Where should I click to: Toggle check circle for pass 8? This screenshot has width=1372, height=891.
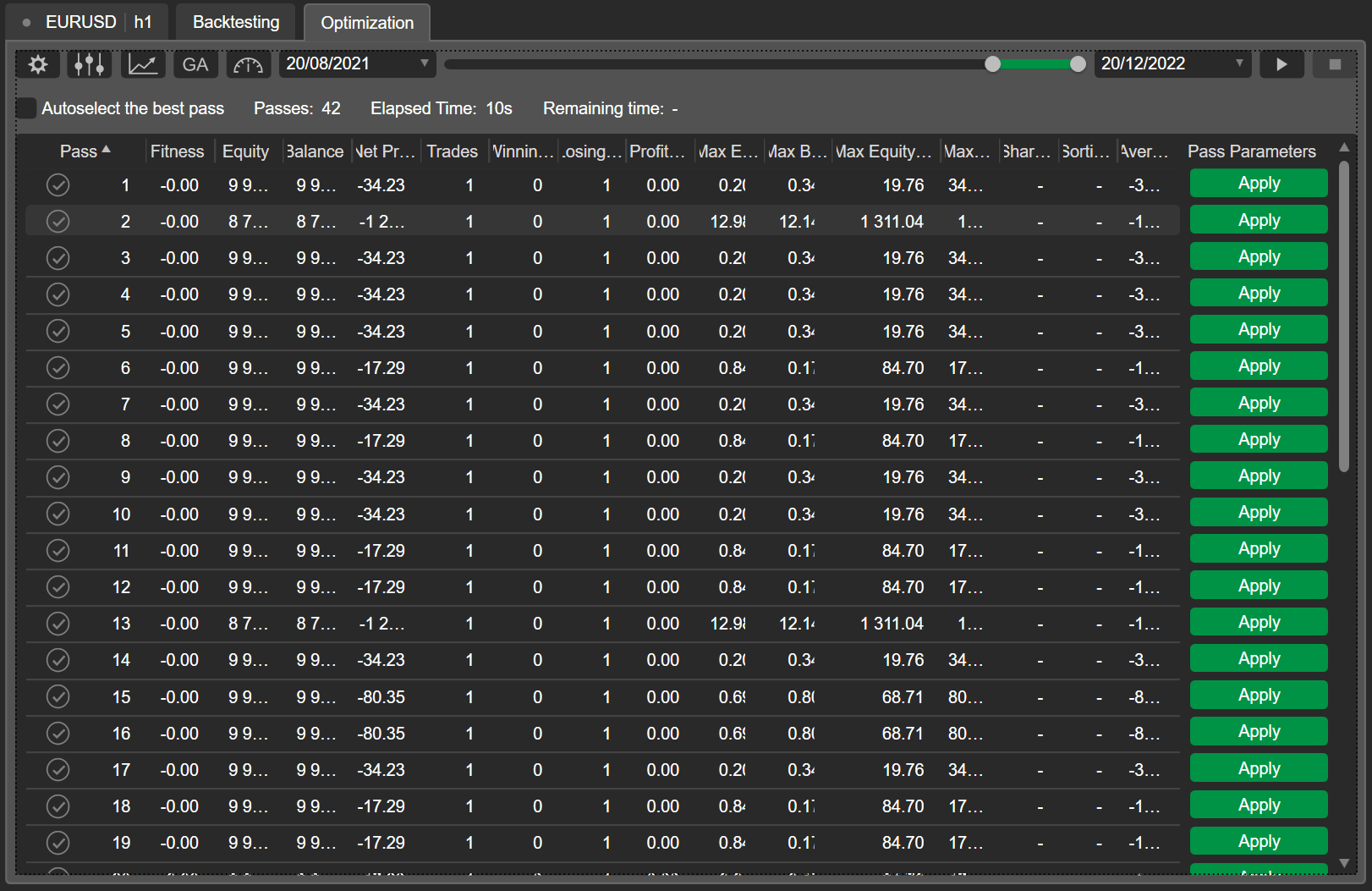58,441
